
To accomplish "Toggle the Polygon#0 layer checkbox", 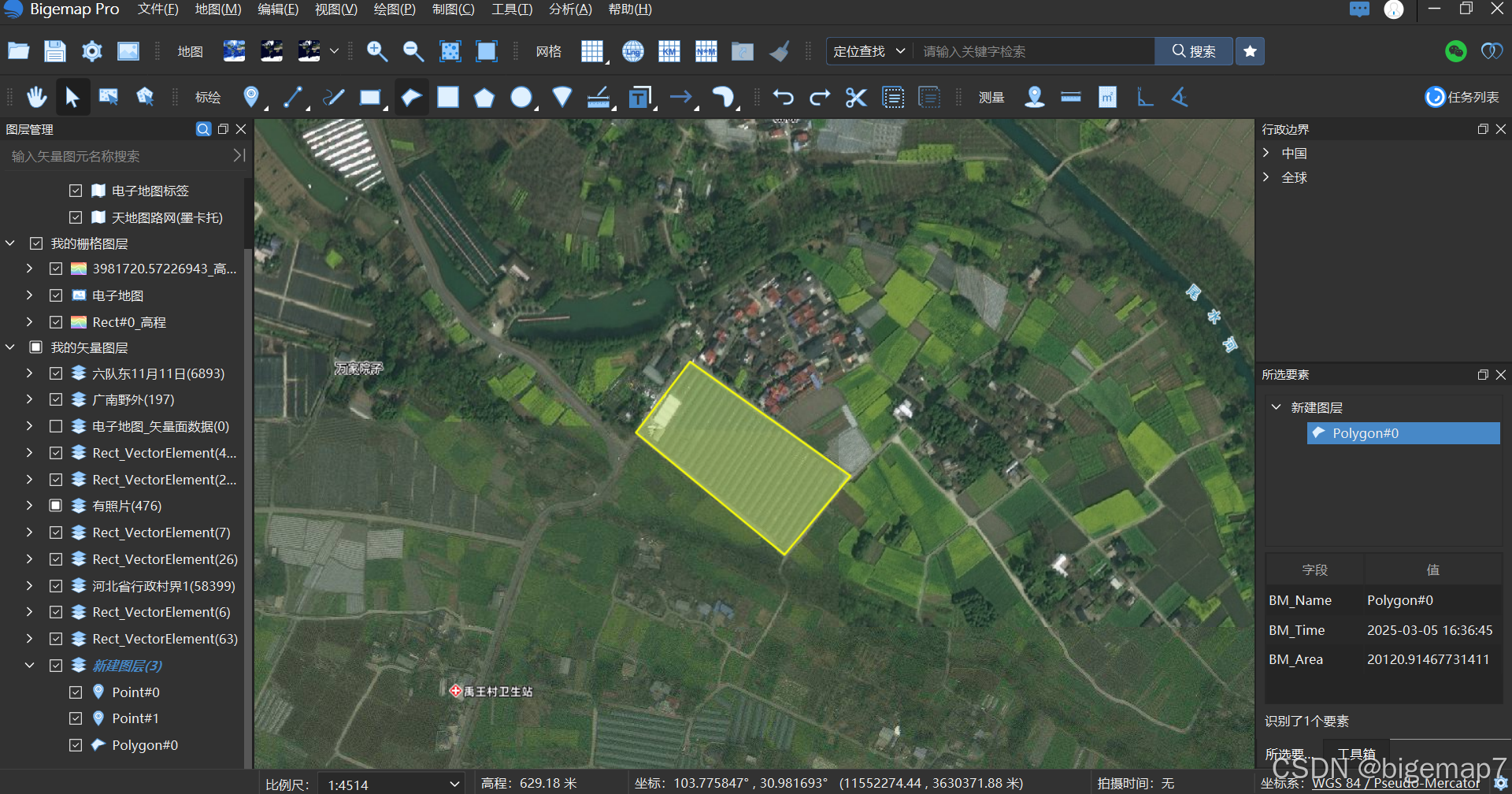I will pos(76,745).
